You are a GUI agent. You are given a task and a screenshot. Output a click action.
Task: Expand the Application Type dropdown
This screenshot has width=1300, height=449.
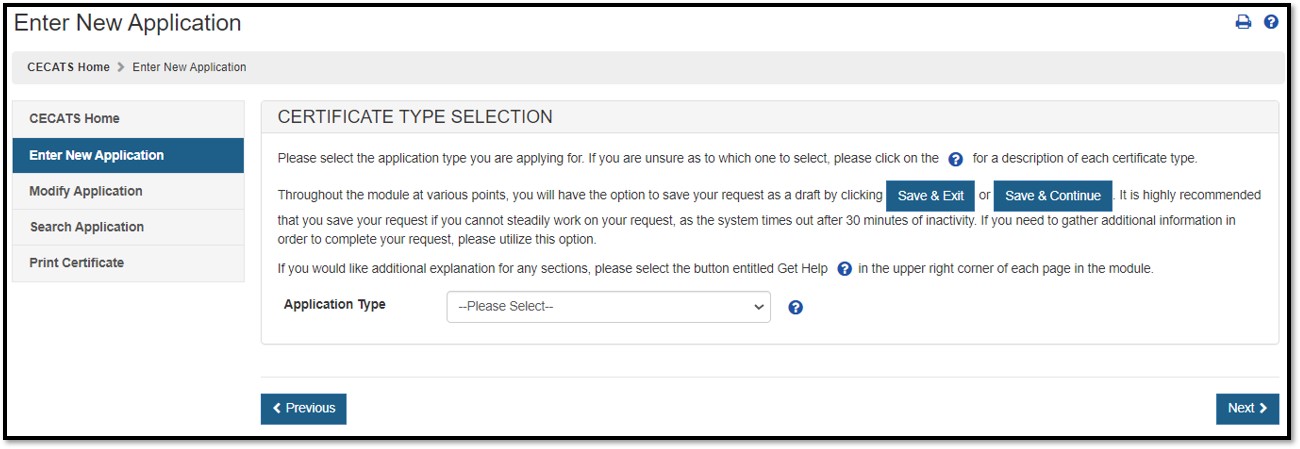(608, 307)
